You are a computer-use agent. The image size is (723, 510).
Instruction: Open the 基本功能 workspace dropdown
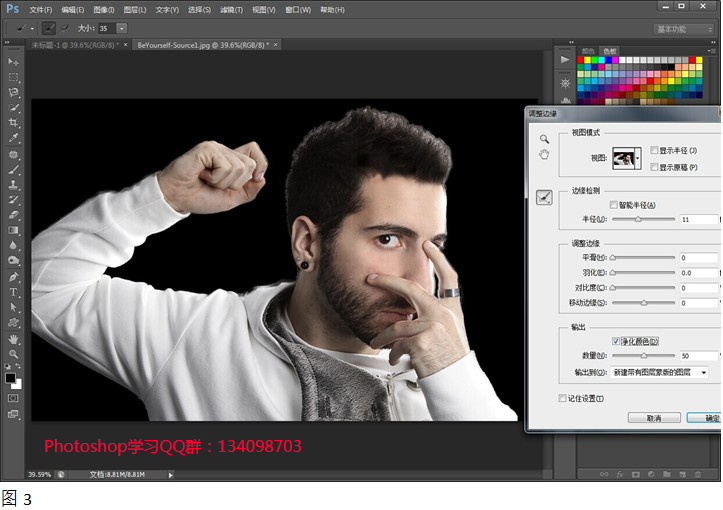[684, 29]
